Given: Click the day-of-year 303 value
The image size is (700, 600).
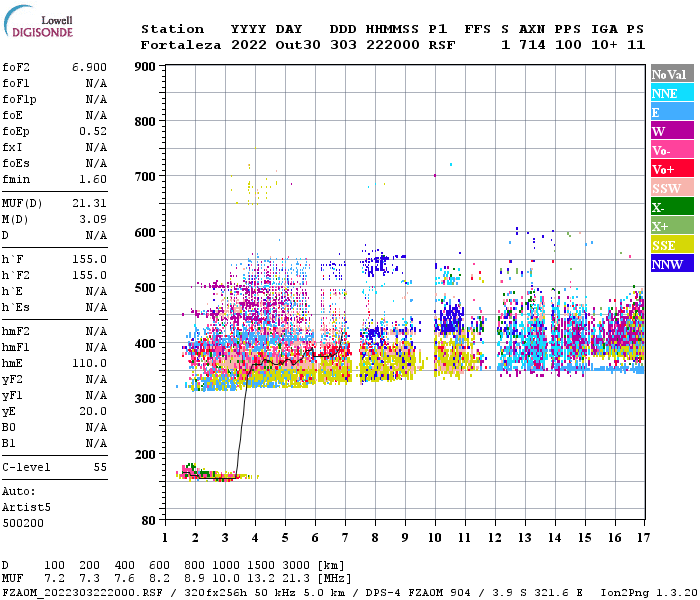Looking at the screenshot, I should (x=343, y=45).
